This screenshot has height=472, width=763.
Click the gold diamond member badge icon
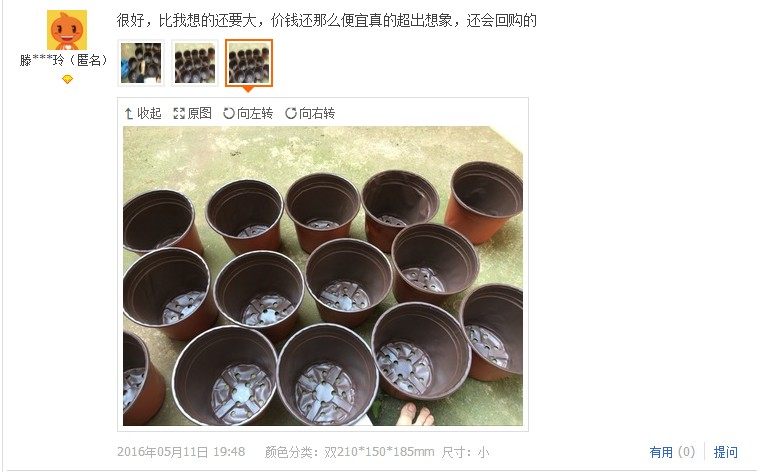(68, 79)
